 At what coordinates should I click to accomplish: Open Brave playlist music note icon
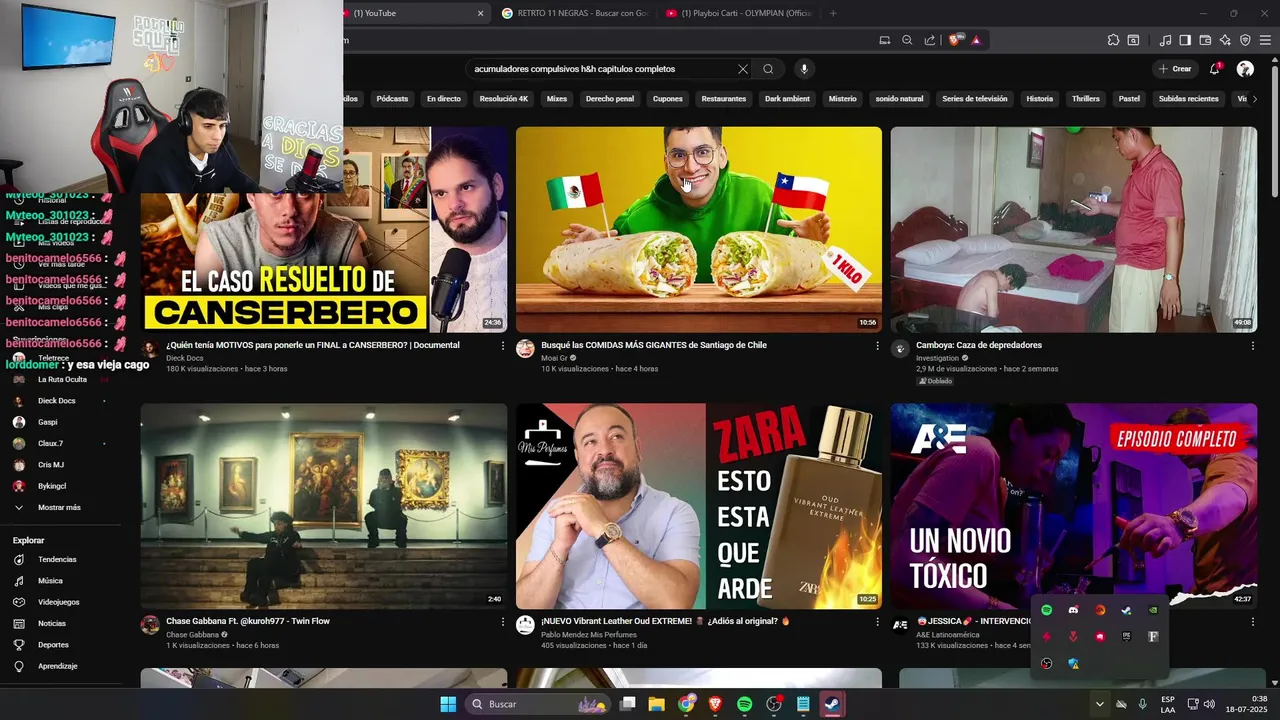tap(1165, 40)
